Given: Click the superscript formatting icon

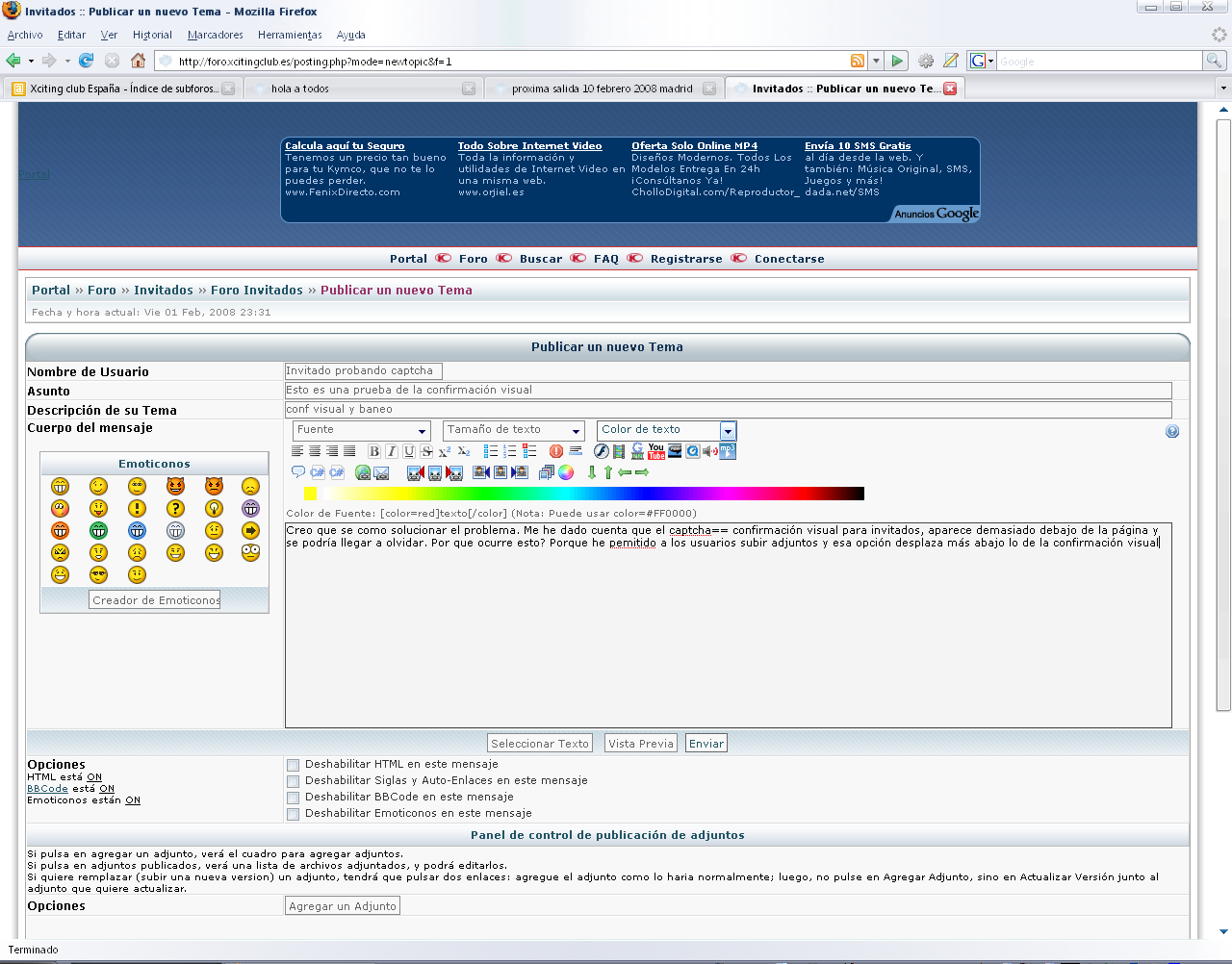Looking at the screenshot, I should pos(445,451).
